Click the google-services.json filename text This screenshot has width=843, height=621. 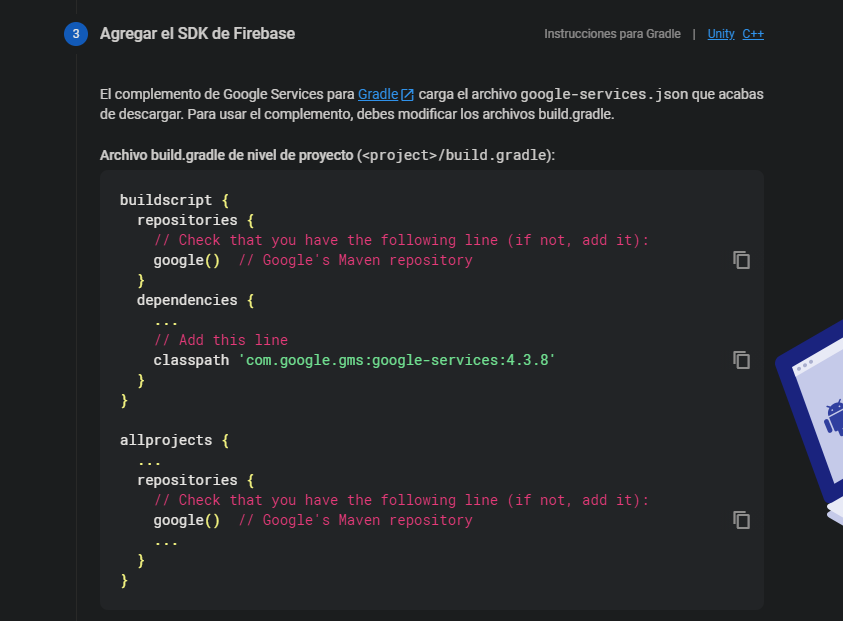tap(604, 94)
